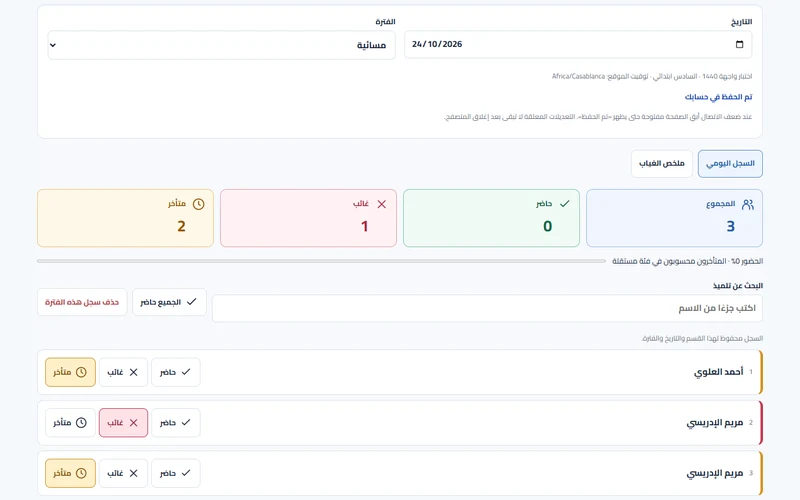The image size is (800, 500).
Task: Click the clock icon in متأخر summary card
Action: 198,204
